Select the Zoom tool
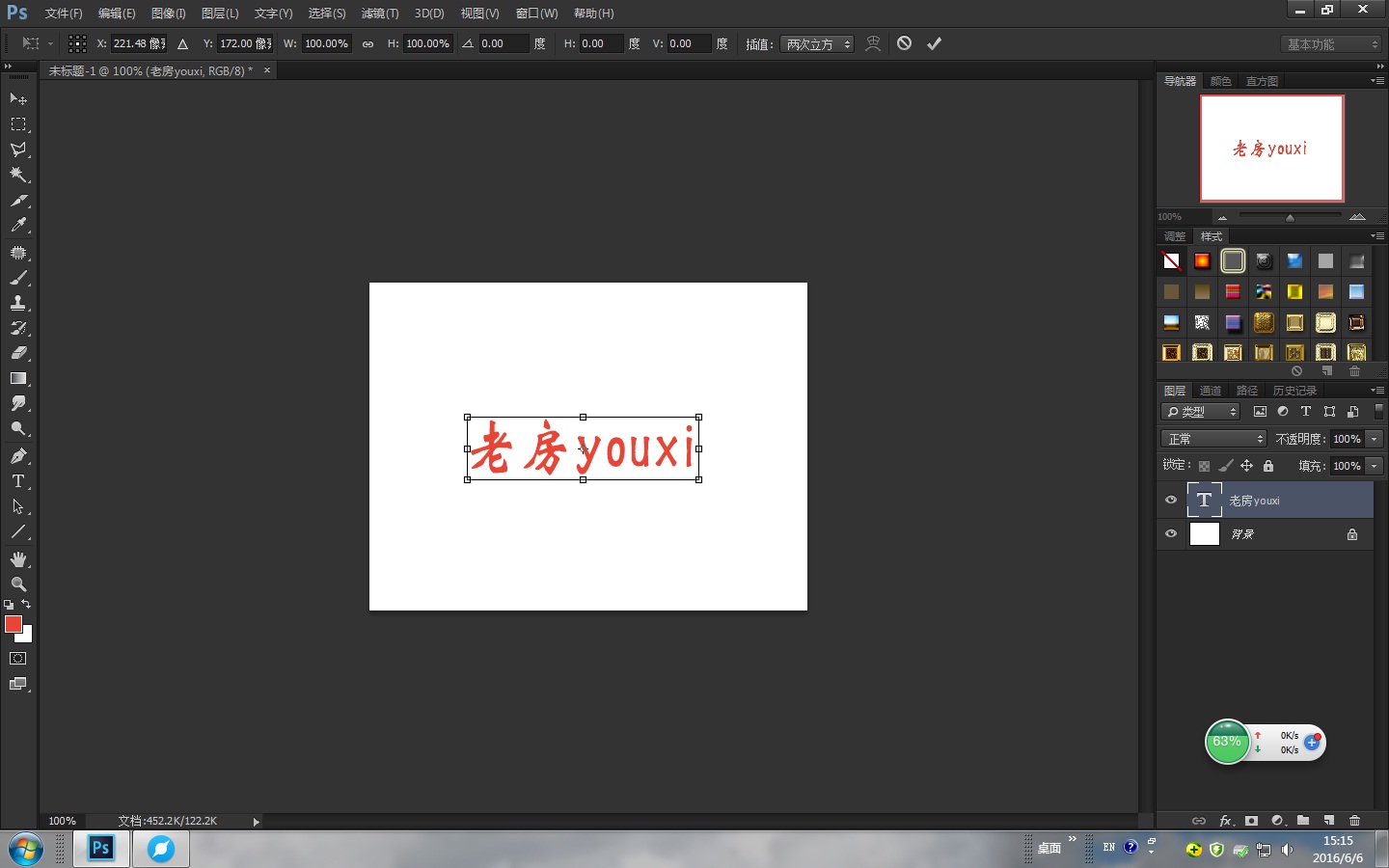This screenshot has height=868, width=1389. coord(17,584)
